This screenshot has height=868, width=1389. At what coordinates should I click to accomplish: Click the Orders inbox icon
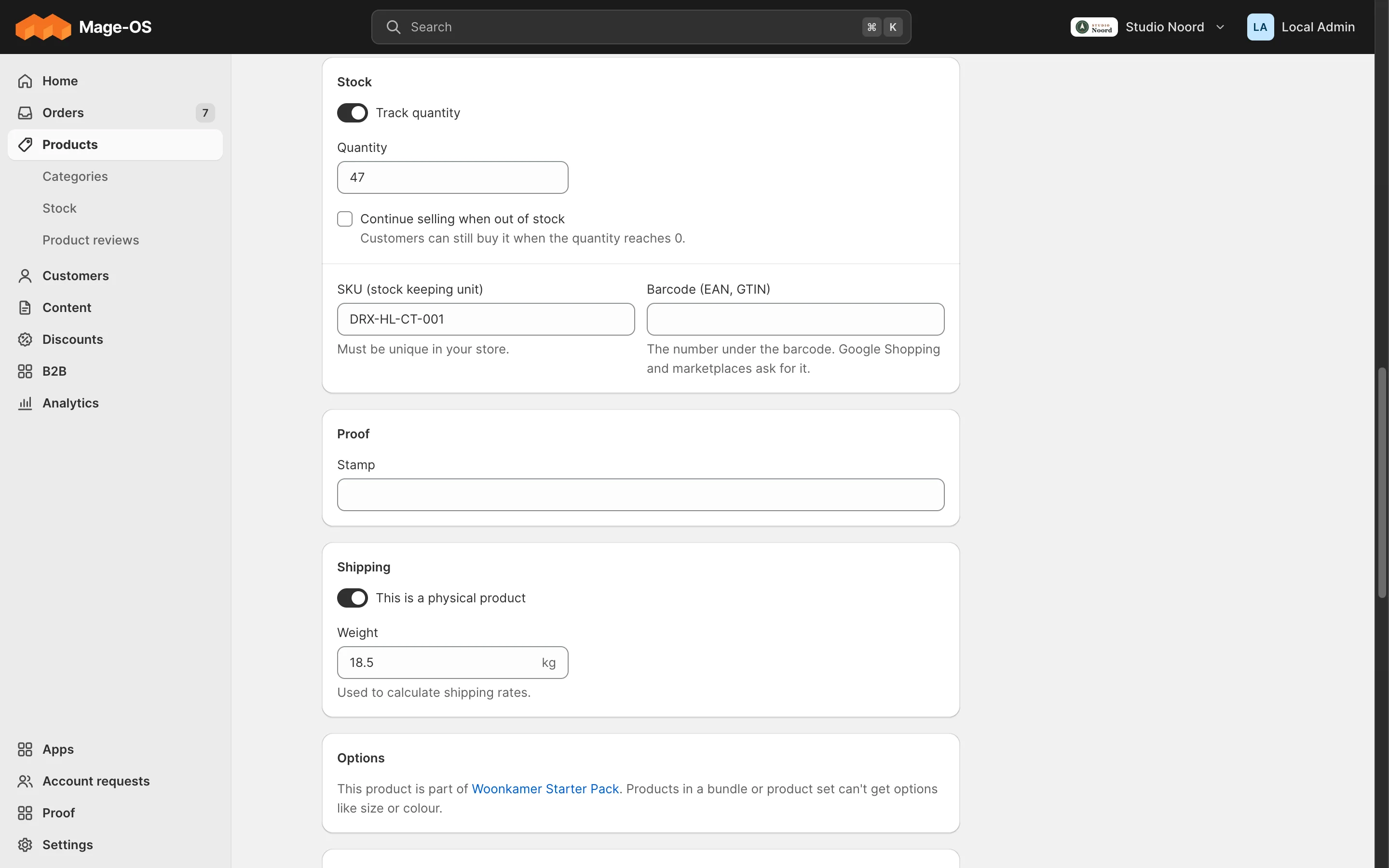[25, 112]
